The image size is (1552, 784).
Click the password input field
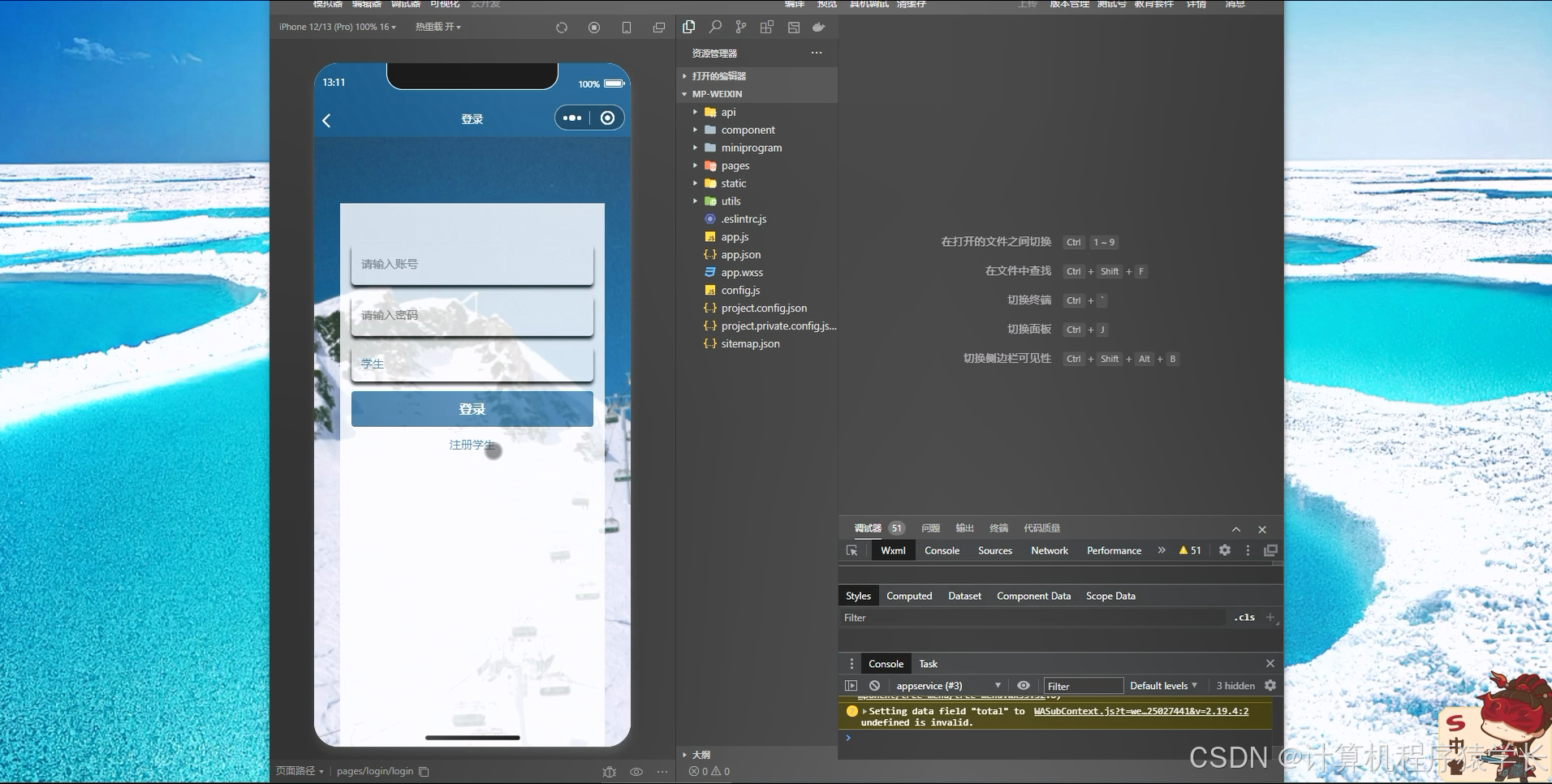coord(472,316)
